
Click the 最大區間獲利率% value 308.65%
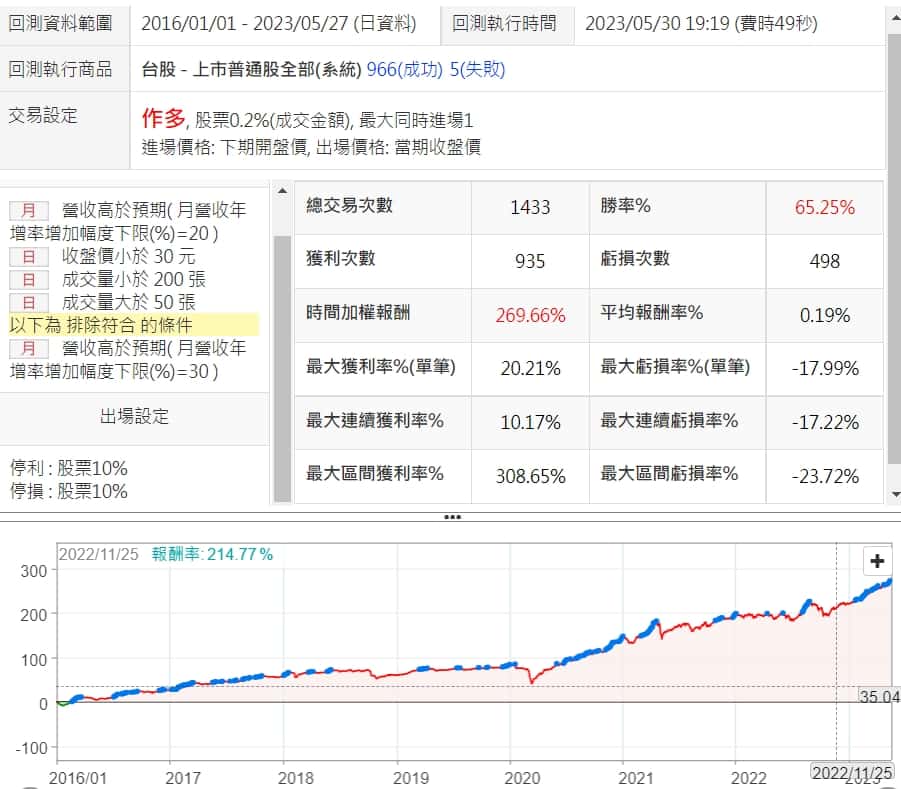(x=530, y=476)
